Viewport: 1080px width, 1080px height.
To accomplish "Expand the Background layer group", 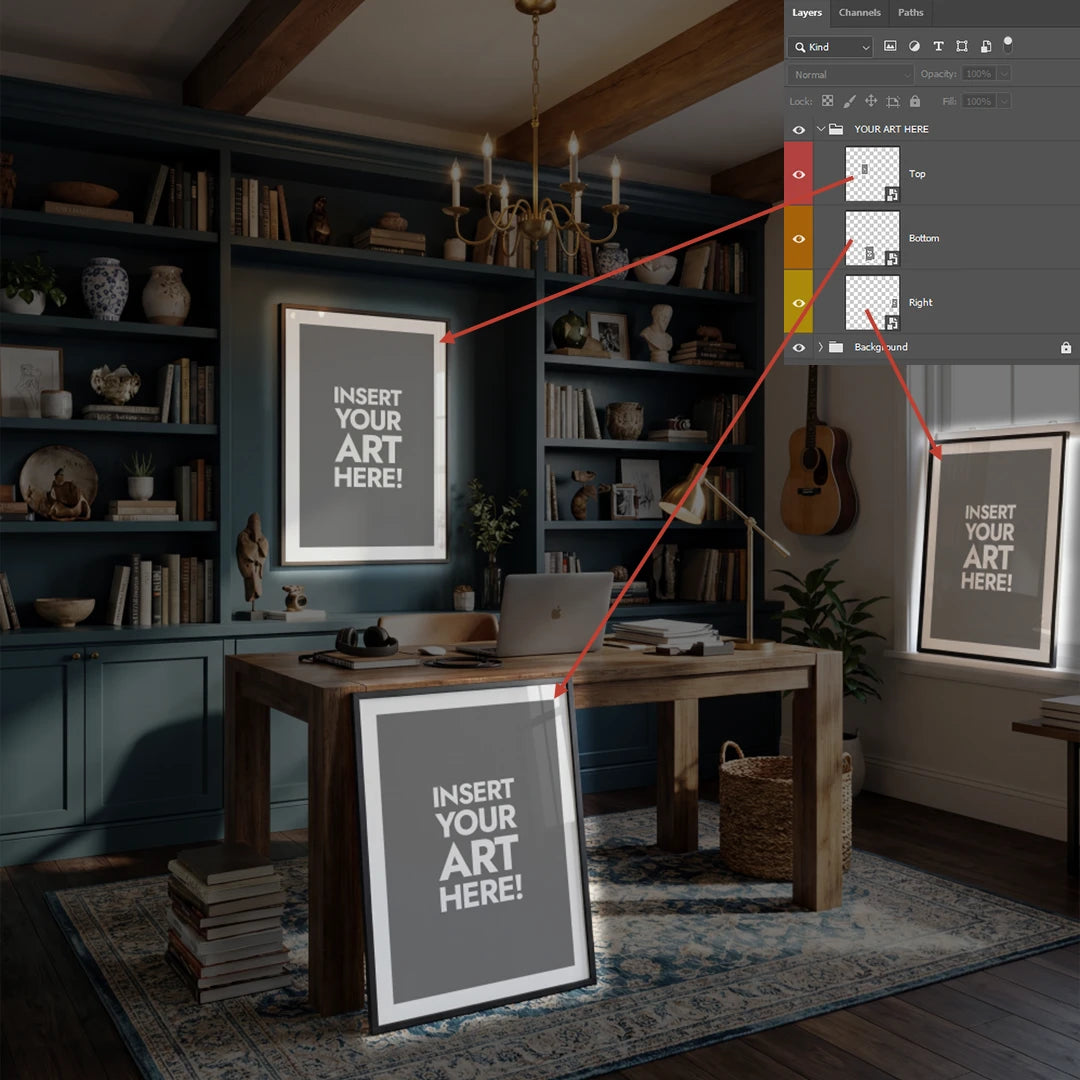I will (821, 347).
